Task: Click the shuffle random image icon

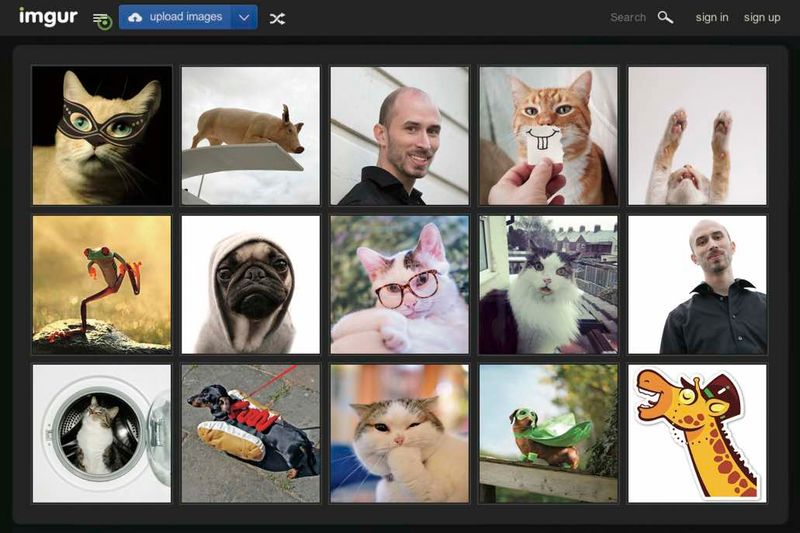Action: pos(277,18)
